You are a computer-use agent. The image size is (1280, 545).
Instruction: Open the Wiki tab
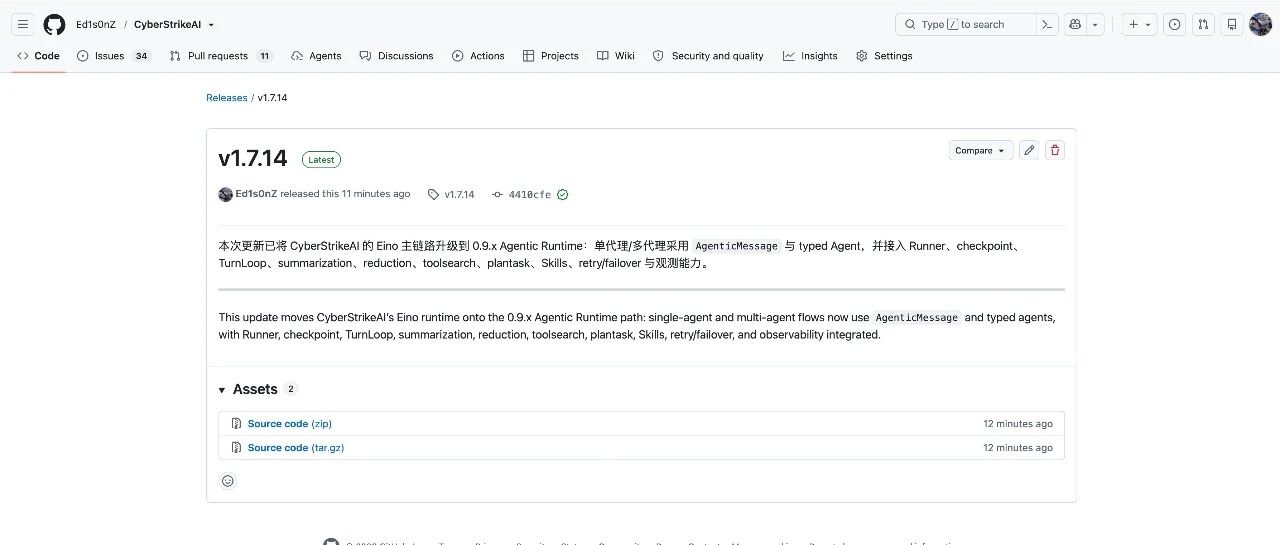pyautogui.click(x=616, y=56)
